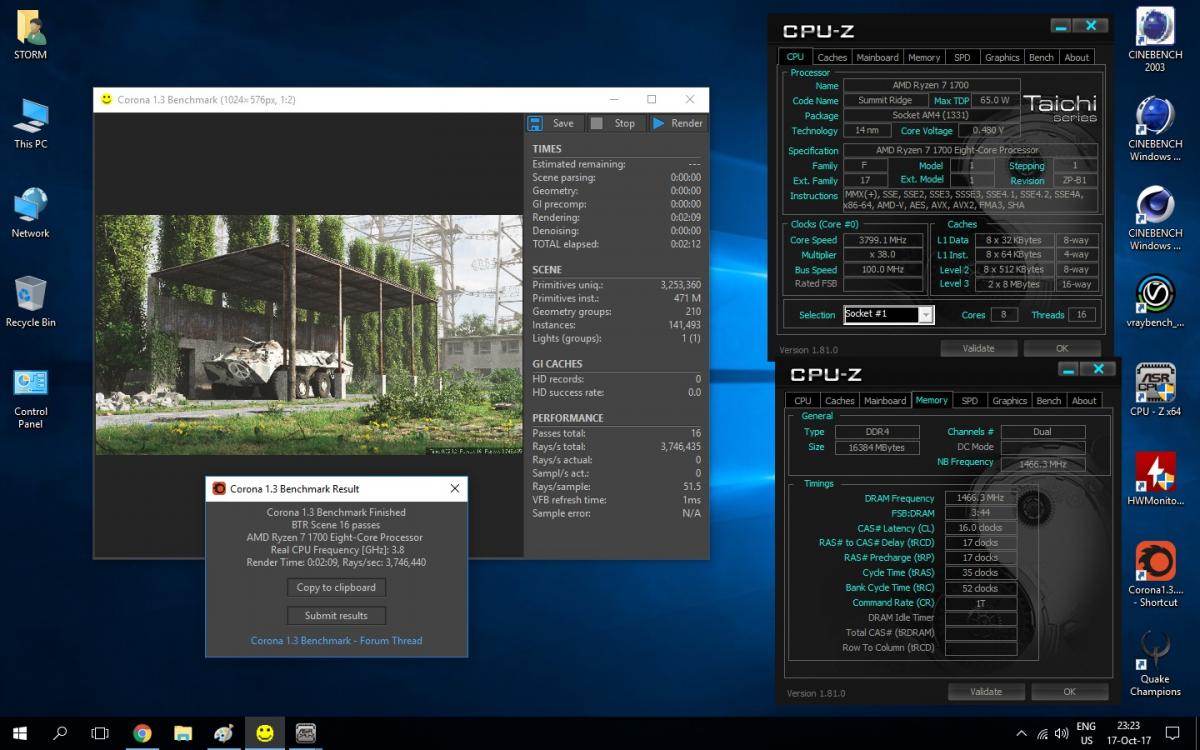Open the Paint palette icon in taskbar
Viewport: 1200px width, 750px height.
(x=224, y=733)
